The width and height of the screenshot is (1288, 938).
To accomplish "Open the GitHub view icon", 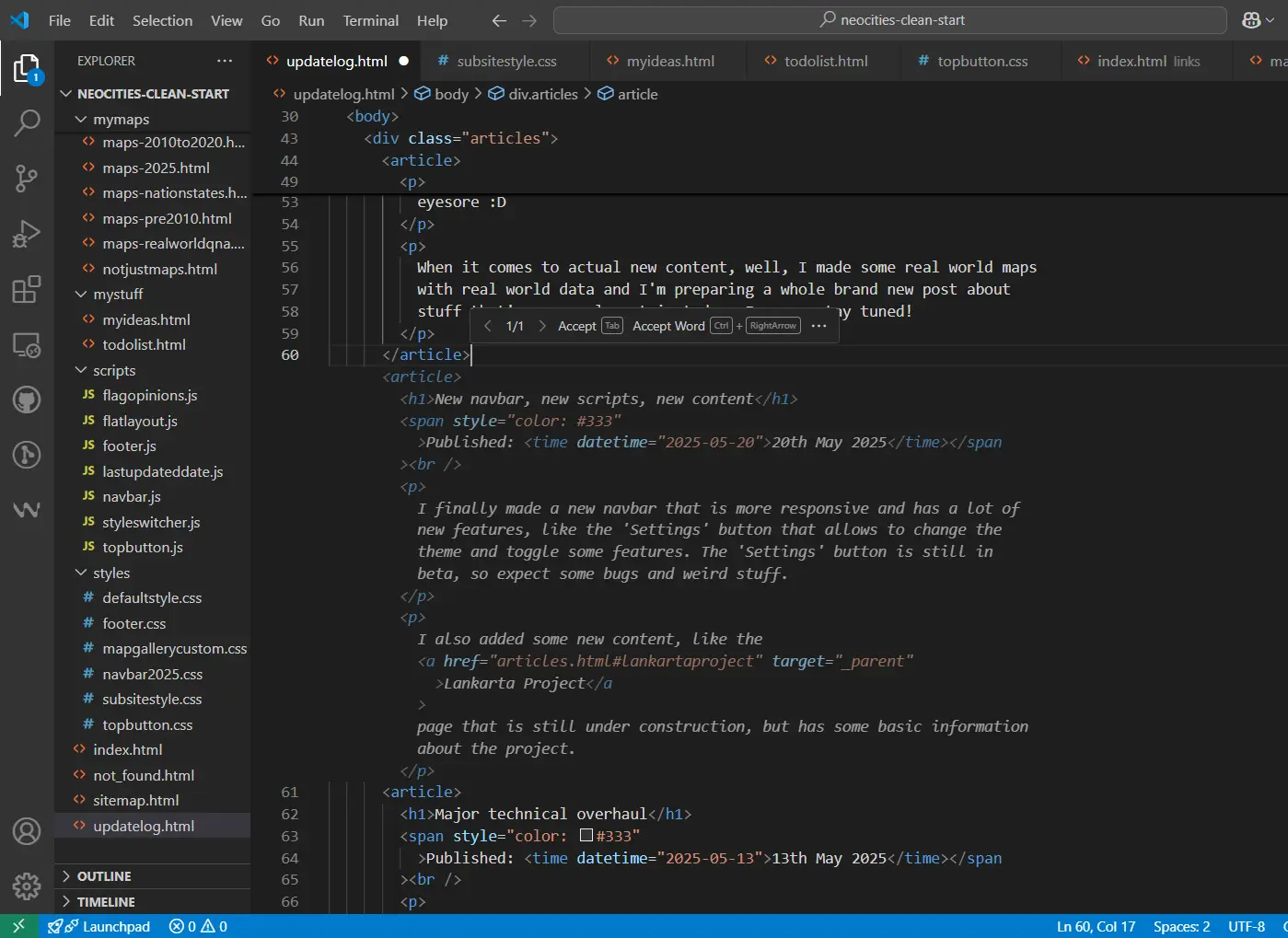I will (27, 400).
